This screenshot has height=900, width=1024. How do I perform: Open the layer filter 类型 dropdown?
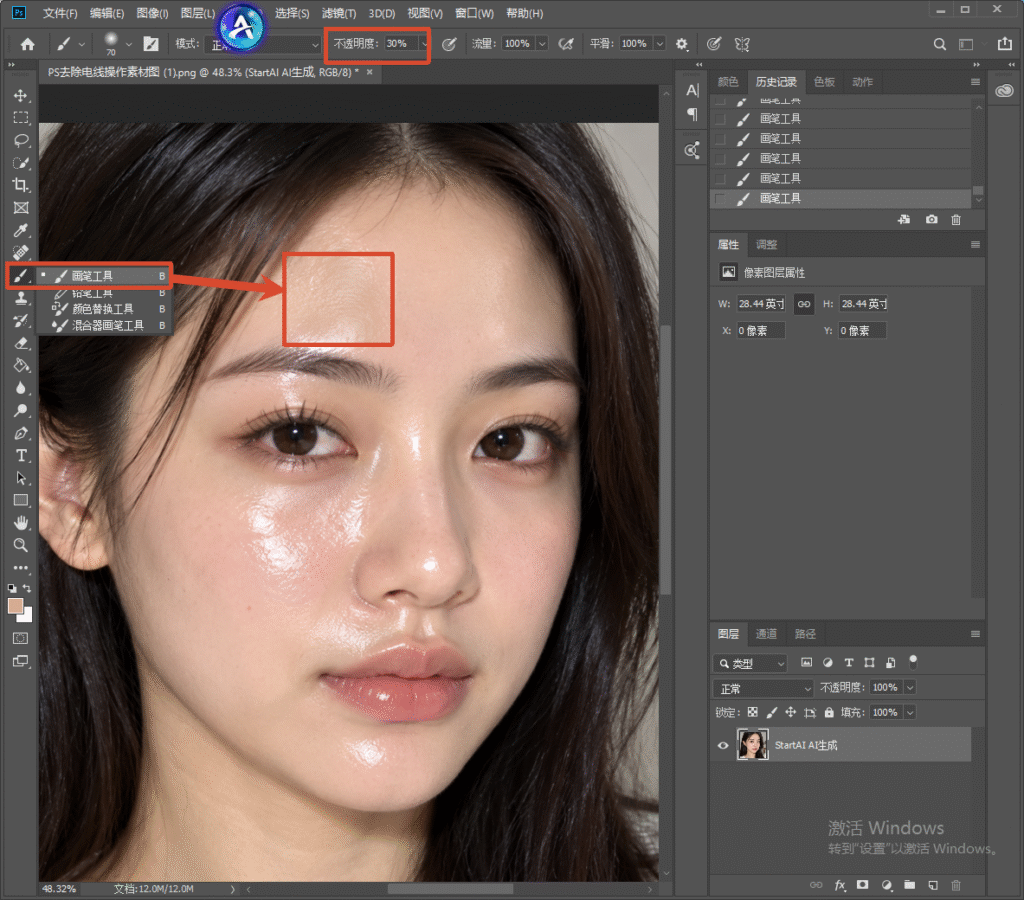click(750, 664)
